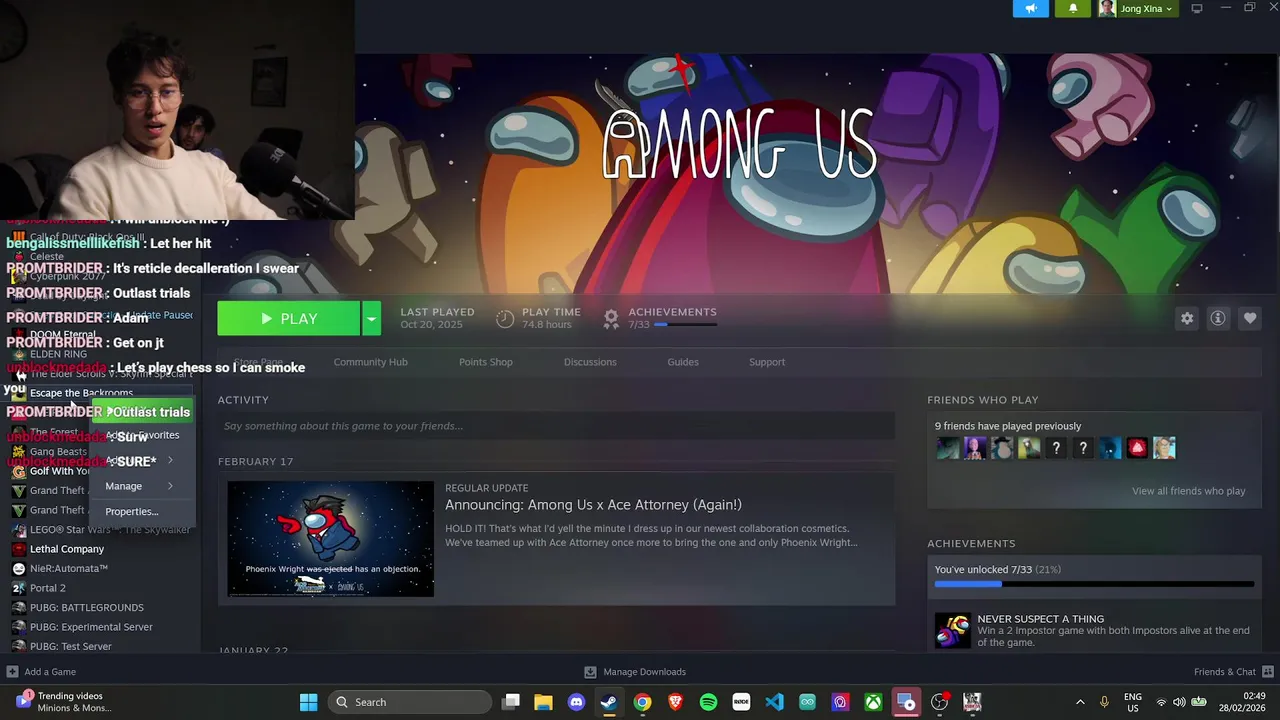Open Manage Downloads
Viewport: 1280px width, 720px height.
[x=635, y=672]
